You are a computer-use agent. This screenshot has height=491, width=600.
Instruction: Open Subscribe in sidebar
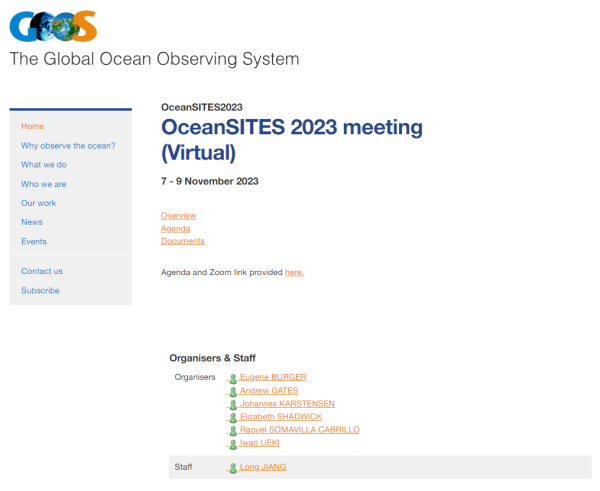pos(40,290)
